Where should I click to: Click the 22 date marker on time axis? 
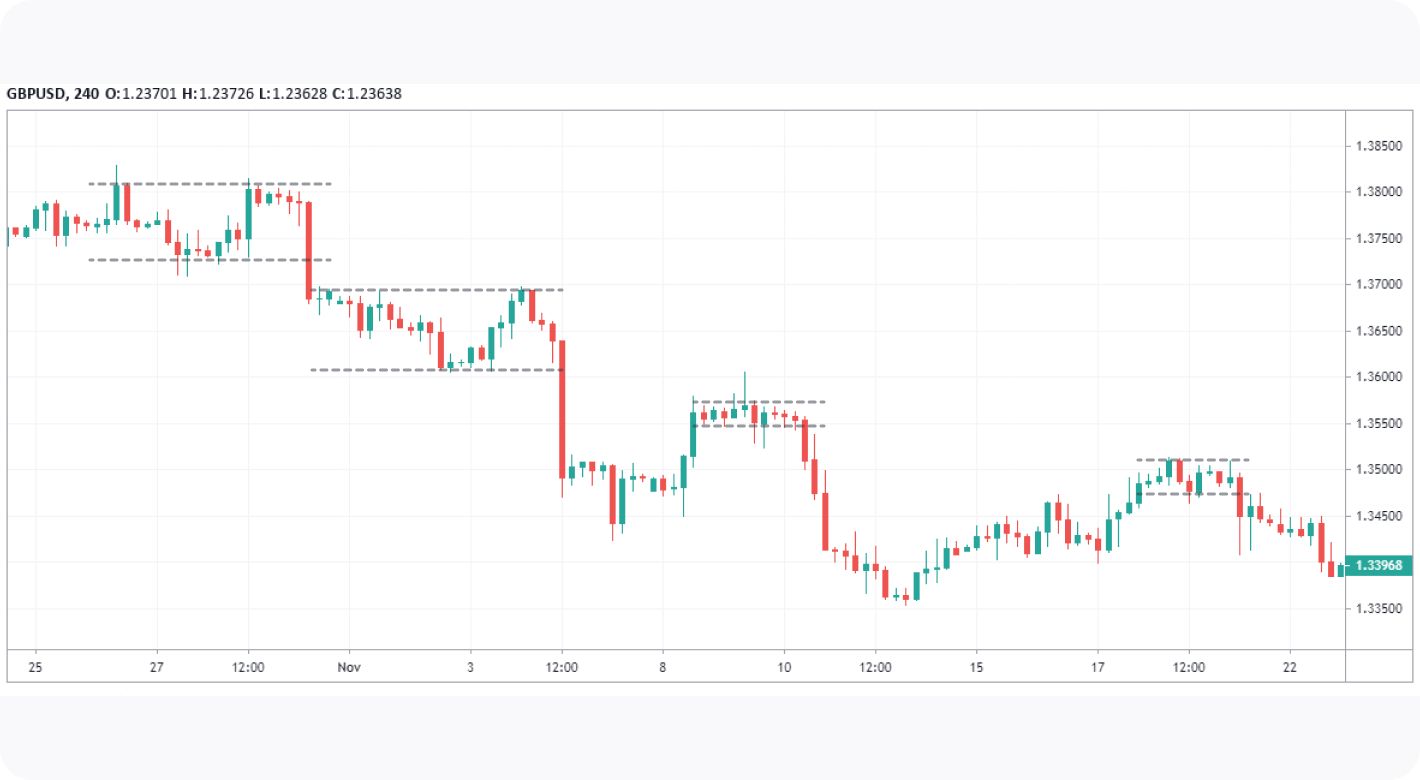[1290, 667]
